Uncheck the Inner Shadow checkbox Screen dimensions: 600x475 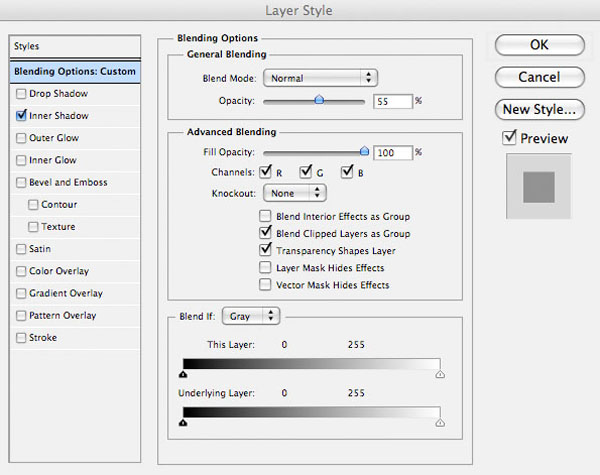21,116
